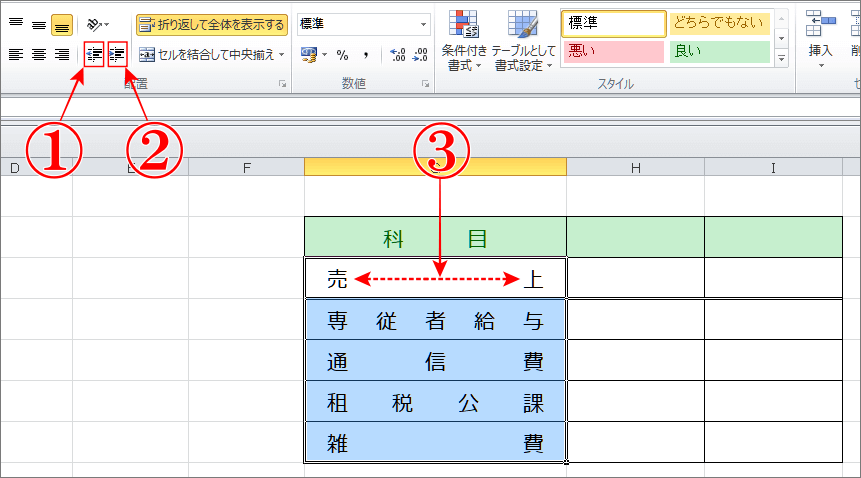Apply the どちらでもない cell style
This screenshot has width=861, height=478.
[x=719, y=24]
